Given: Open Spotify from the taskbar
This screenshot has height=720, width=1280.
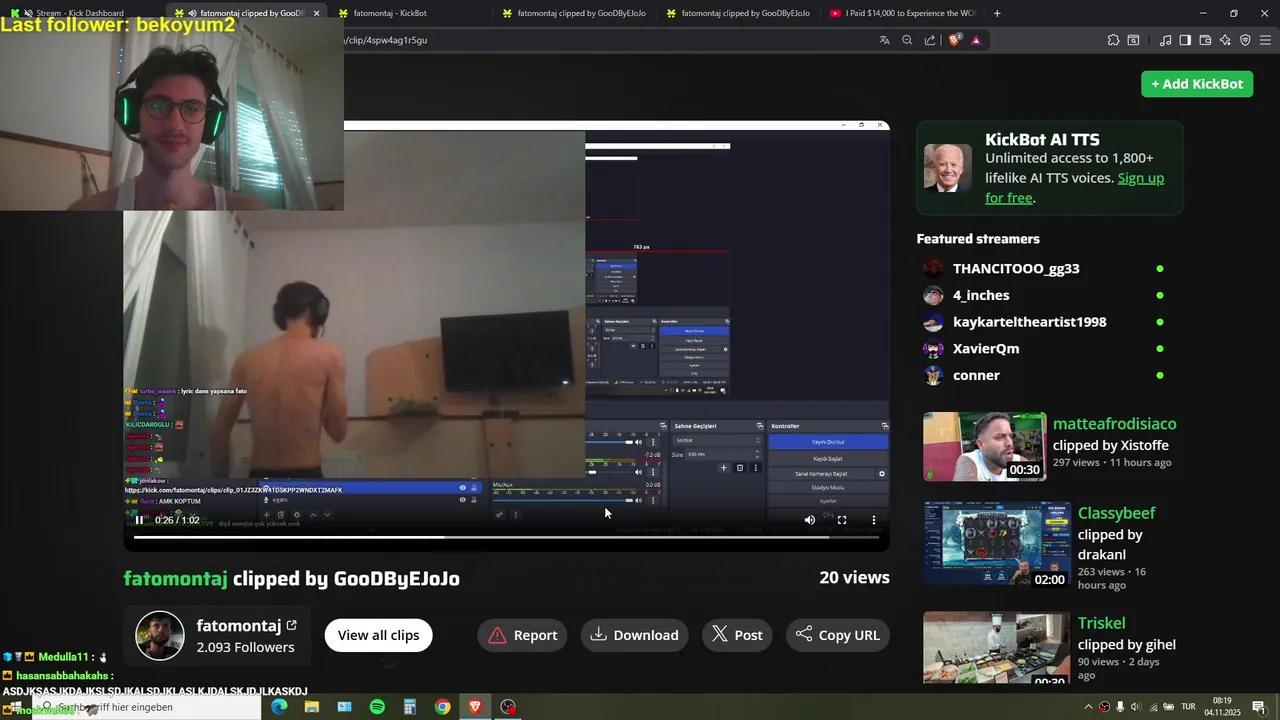Looking at the screenshot, I should pos(377,707).
